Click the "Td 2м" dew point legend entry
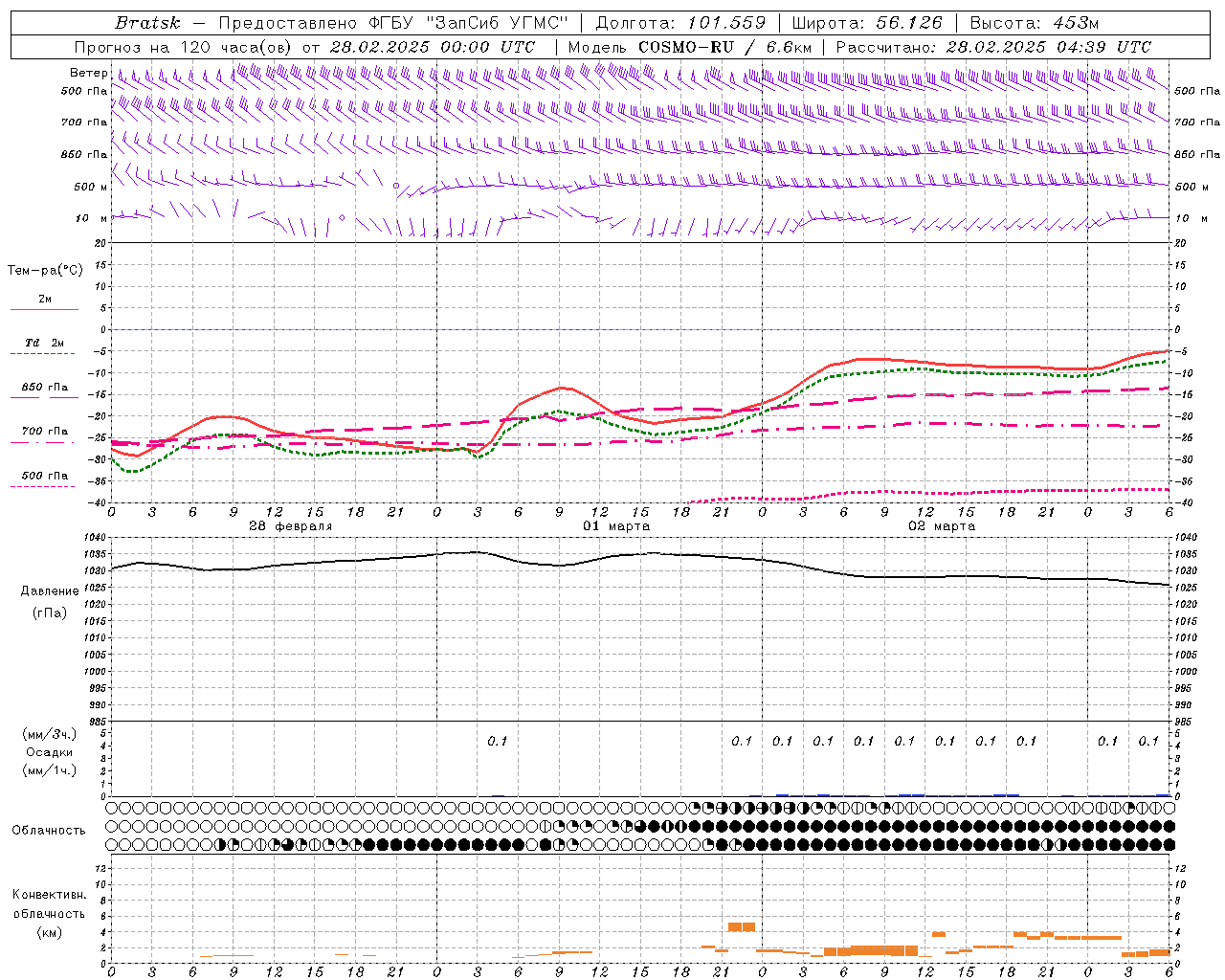Image resolution: width=1225 pixels, height=980 pixels. point(44,343)
